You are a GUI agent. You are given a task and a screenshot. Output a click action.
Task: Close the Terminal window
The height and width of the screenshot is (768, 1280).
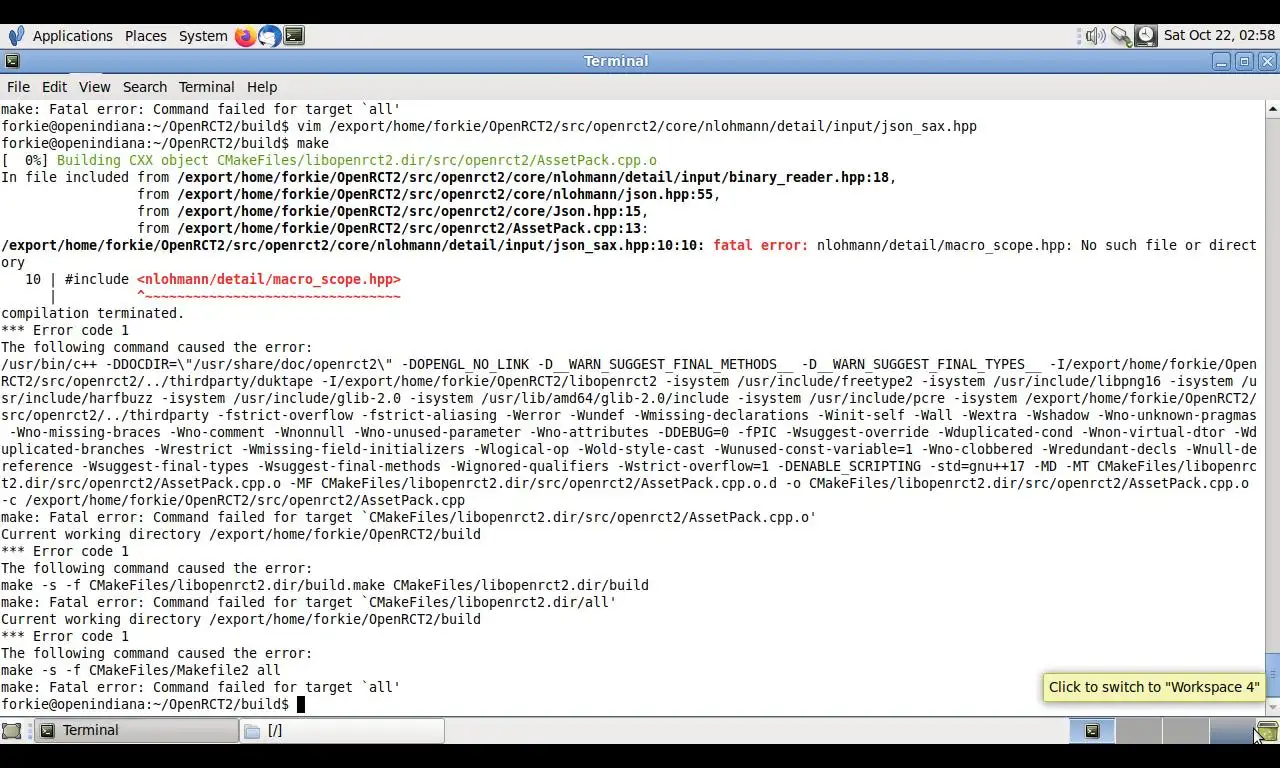[x=1267, y=61]
